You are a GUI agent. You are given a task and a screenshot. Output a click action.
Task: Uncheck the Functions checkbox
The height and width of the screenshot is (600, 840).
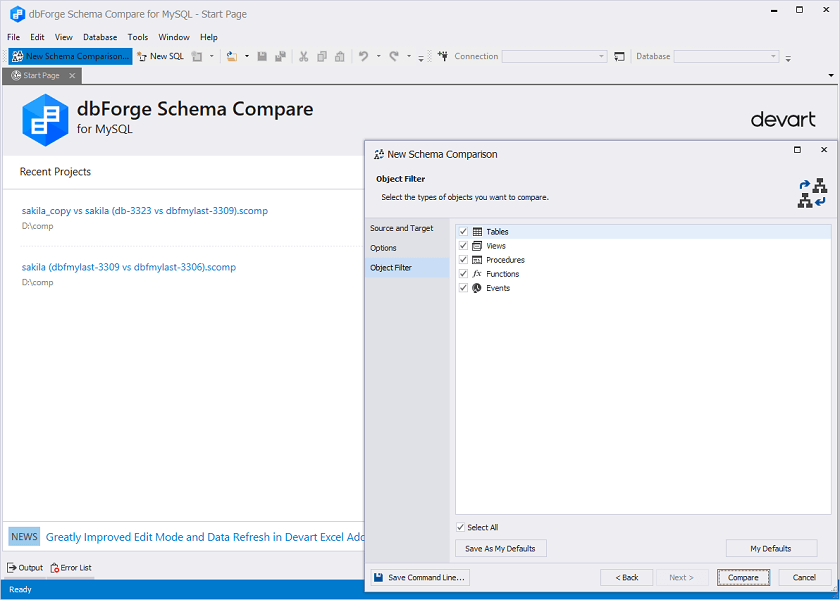pos(463,273)
